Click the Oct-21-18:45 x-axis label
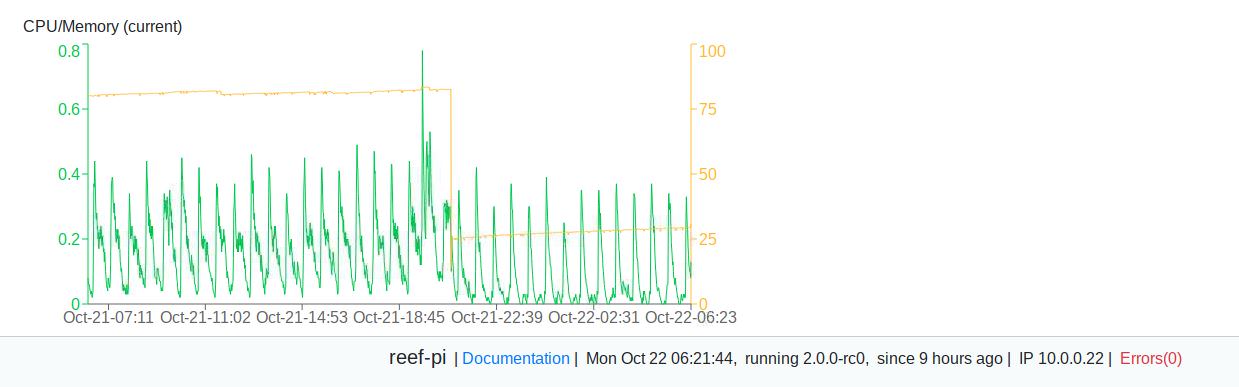This screenshot has width=1239, height=387. coord(399,318)
